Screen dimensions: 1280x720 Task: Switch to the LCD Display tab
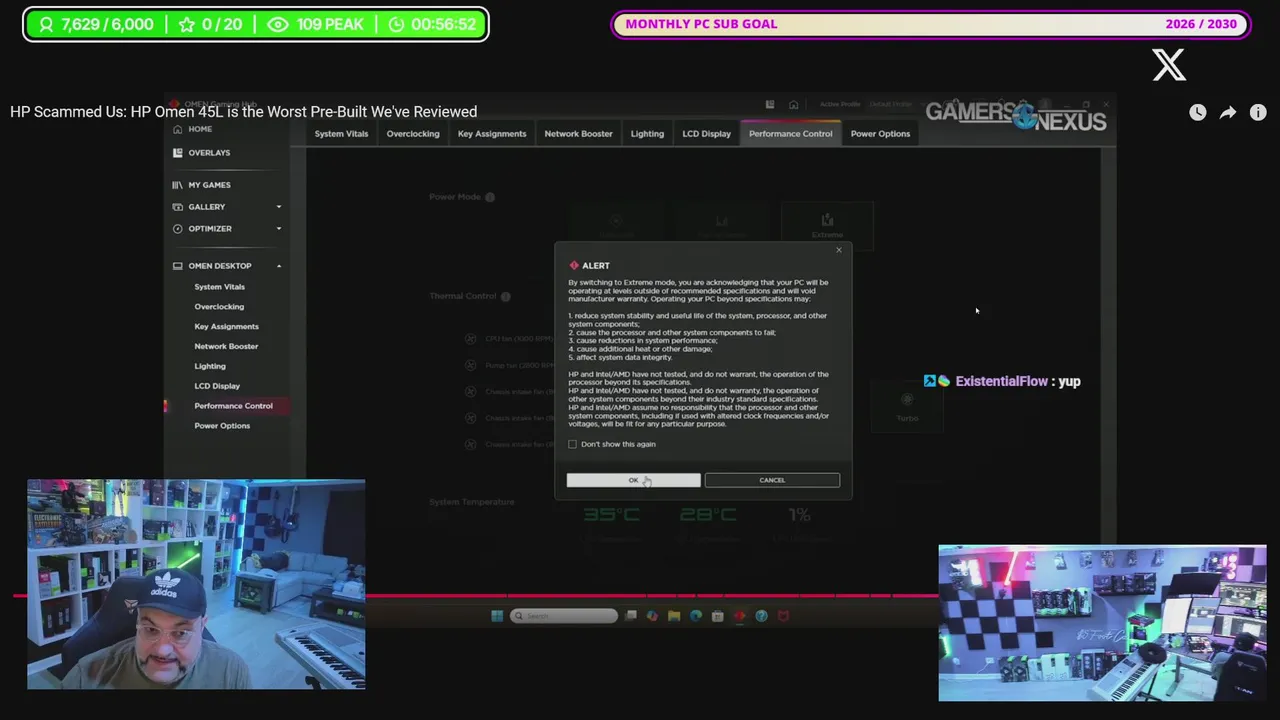point(706,134)
